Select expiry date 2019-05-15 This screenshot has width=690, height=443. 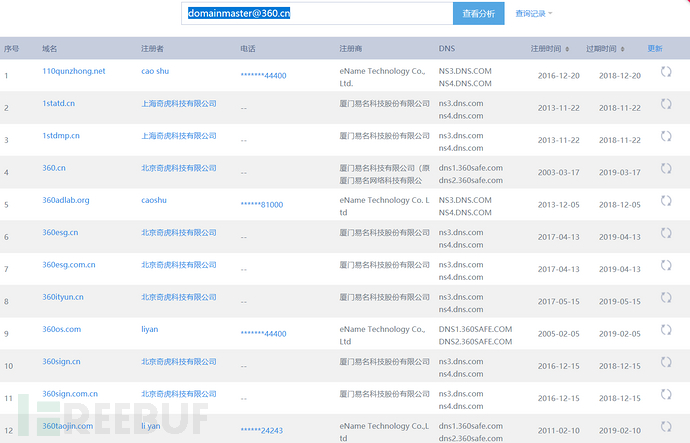620,301
